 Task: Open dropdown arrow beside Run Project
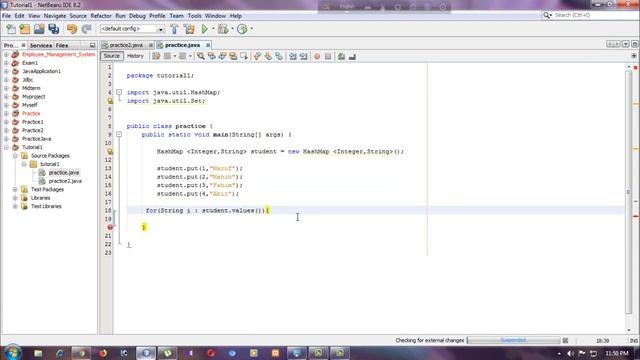(213, 29)
